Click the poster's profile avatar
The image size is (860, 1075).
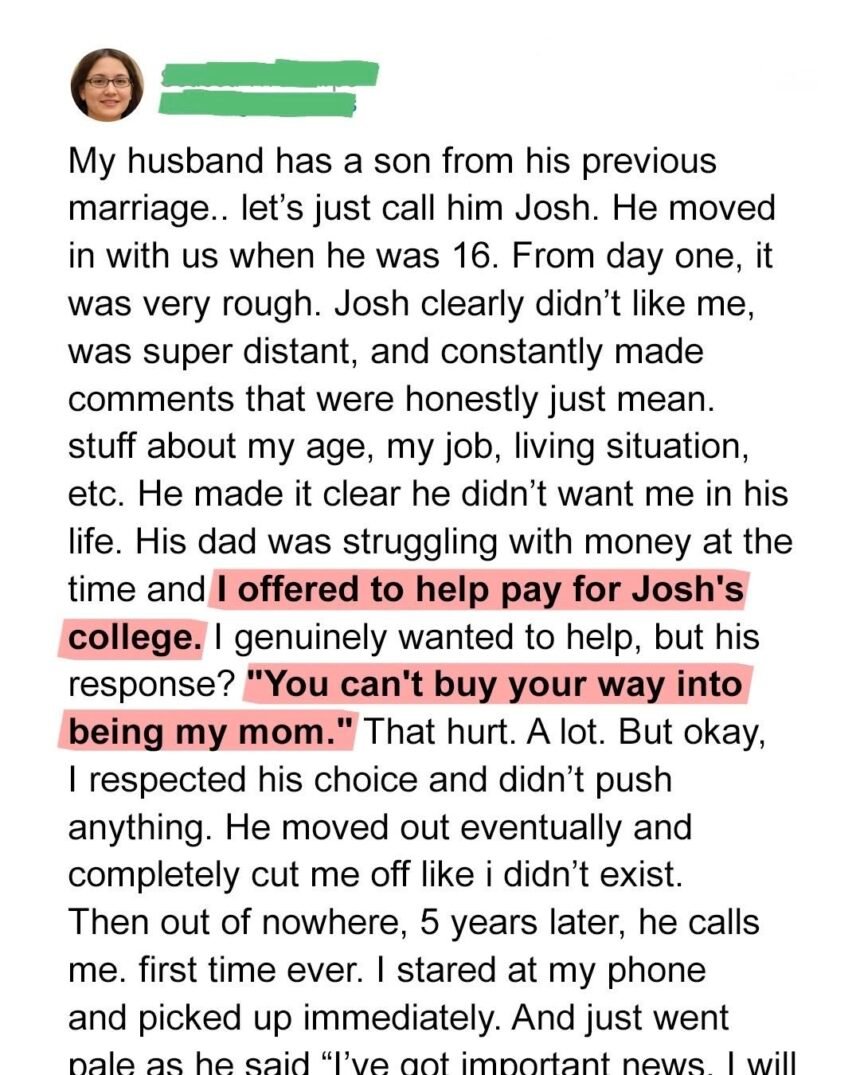107,84
